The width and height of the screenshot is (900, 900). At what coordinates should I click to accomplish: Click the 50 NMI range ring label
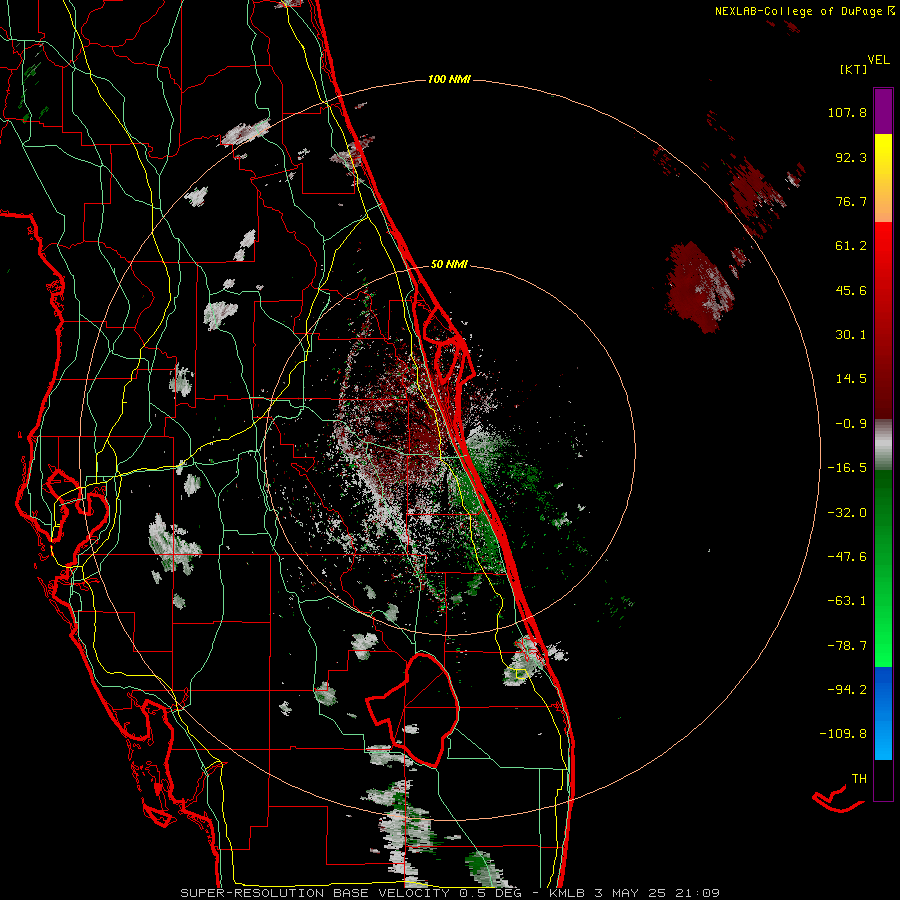click(449, 265)
